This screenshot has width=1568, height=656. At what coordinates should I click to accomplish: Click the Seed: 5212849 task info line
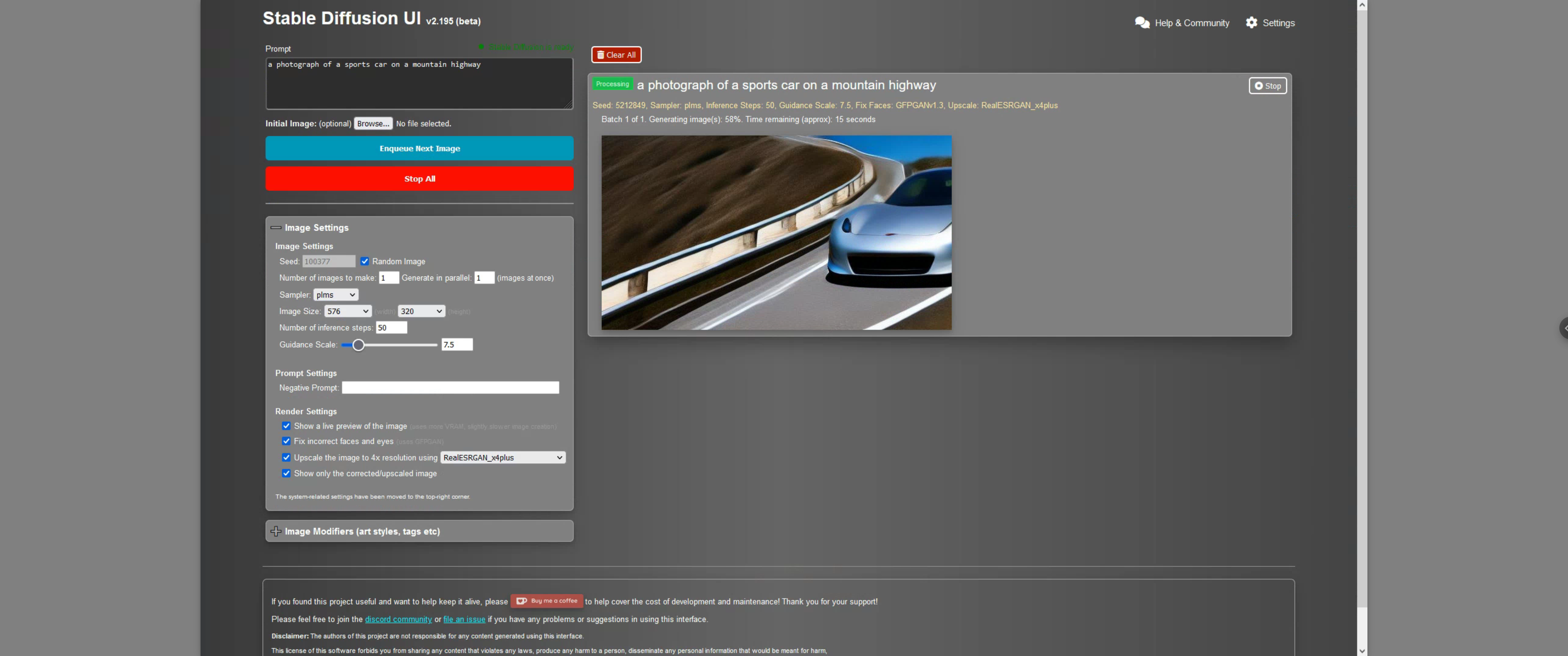(x=825, y=105)
